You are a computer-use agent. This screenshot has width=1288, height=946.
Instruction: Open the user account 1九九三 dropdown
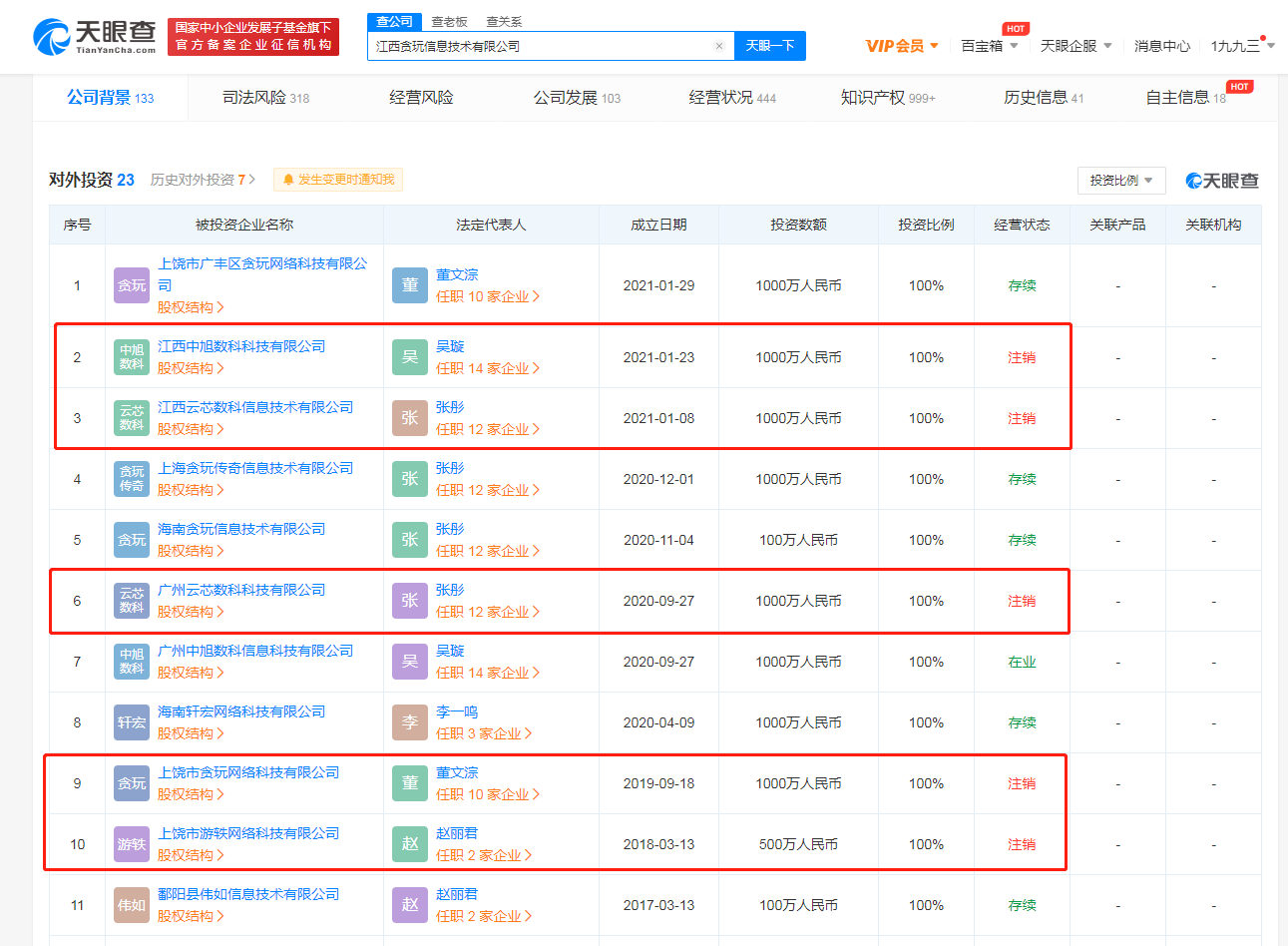pyautogui.click(x=1242, y=46)
